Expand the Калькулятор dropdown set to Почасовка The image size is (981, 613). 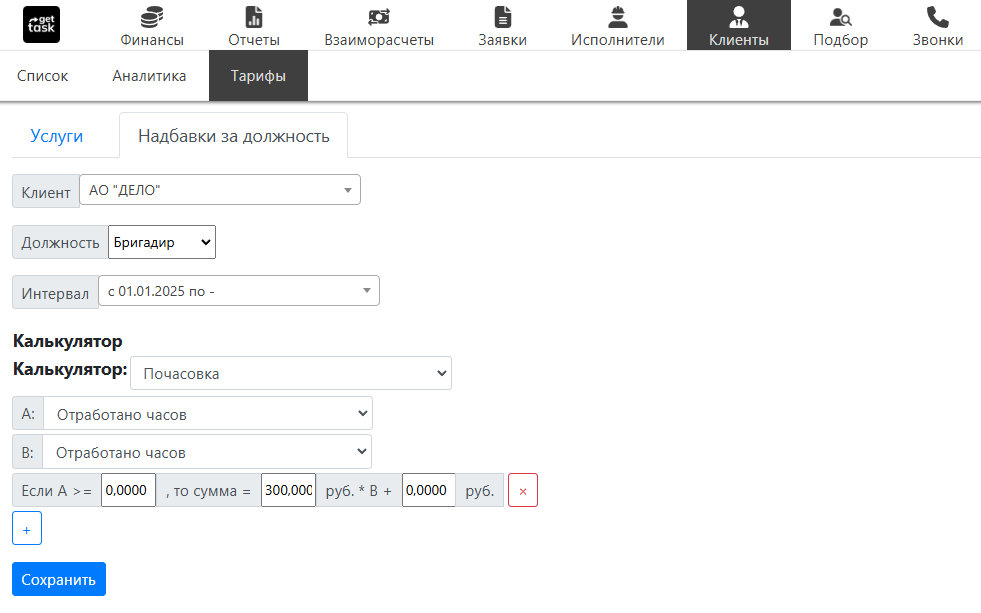click(x=290, y=373)
